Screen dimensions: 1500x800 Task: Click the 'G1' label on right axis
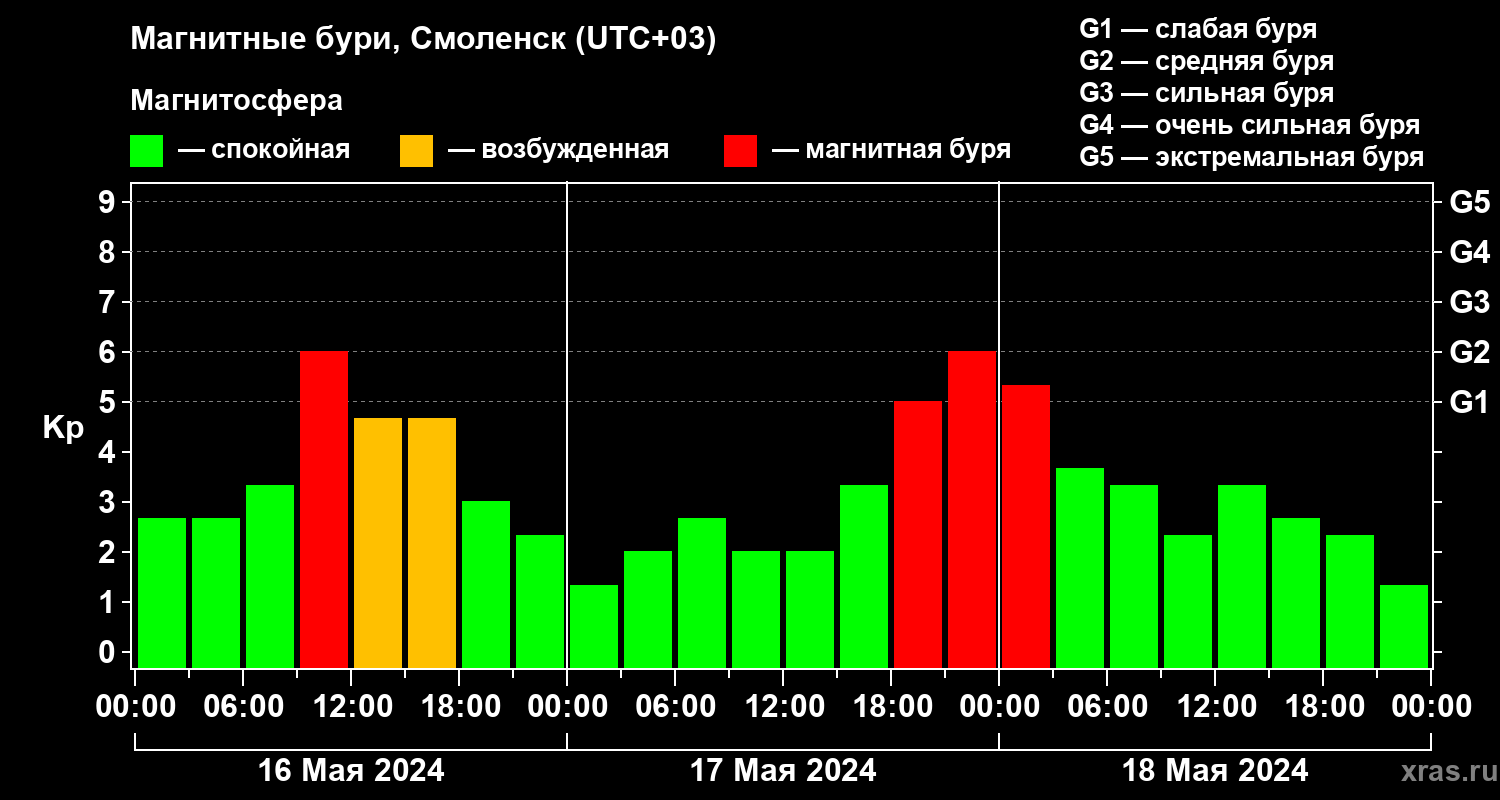pyautogui.click(x=1469, y=402)
